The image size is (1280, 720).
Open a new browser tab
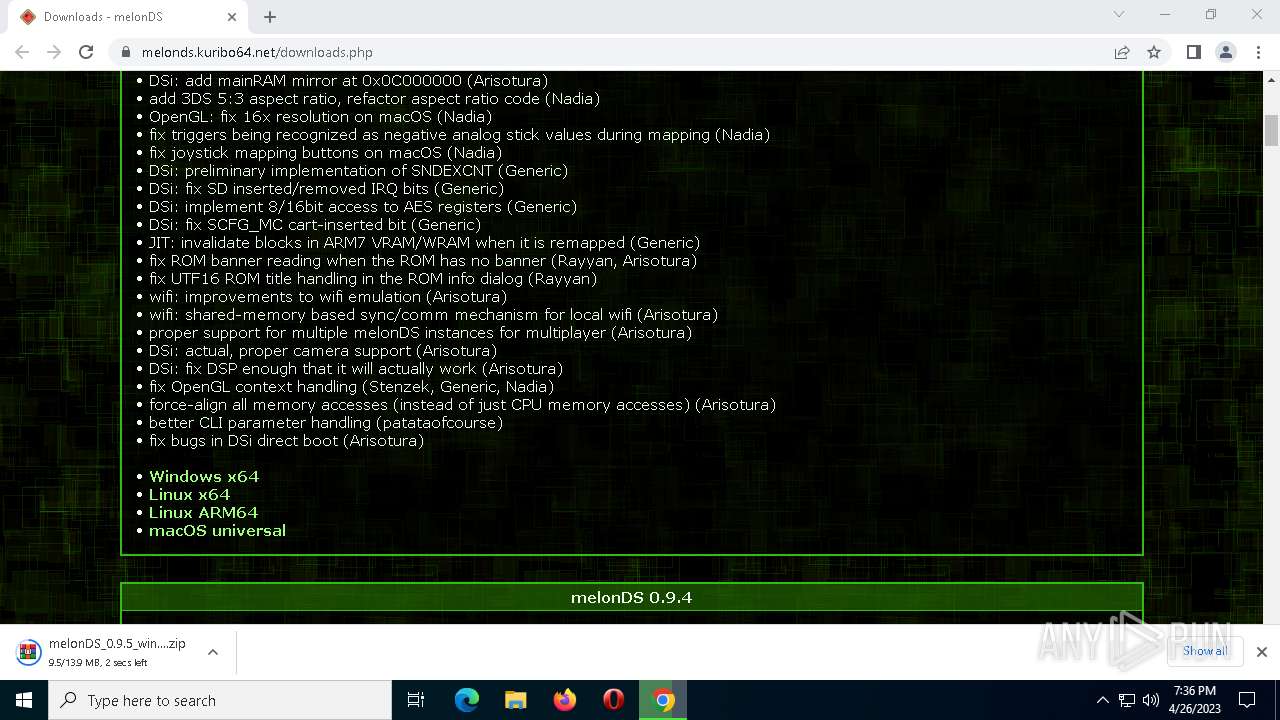[x=270, y=17]
